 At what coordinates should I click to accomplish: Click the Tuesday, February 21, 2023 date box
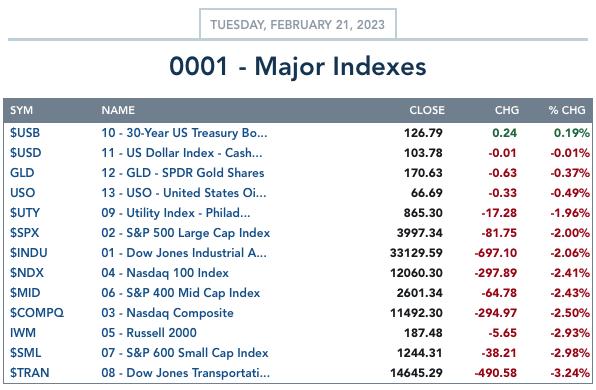point(298,24)
